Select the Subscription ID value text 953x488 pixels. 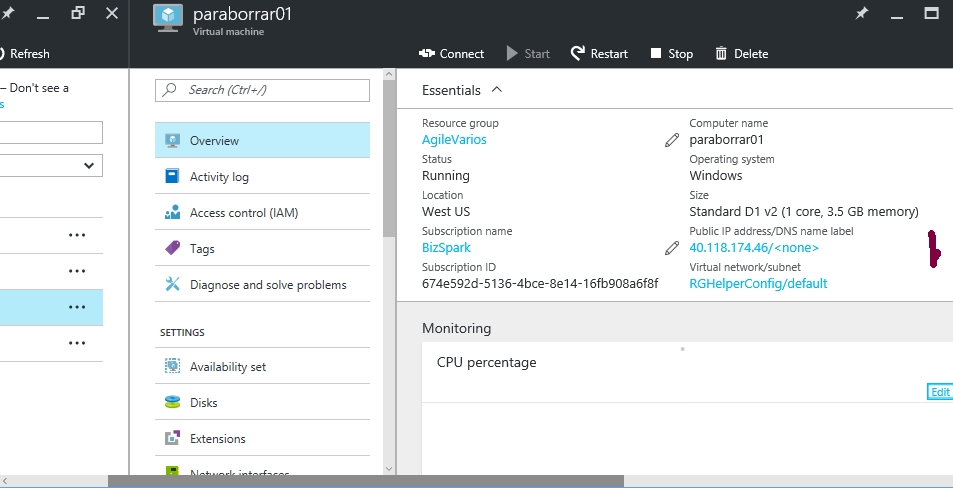click(x=540, y=283)
